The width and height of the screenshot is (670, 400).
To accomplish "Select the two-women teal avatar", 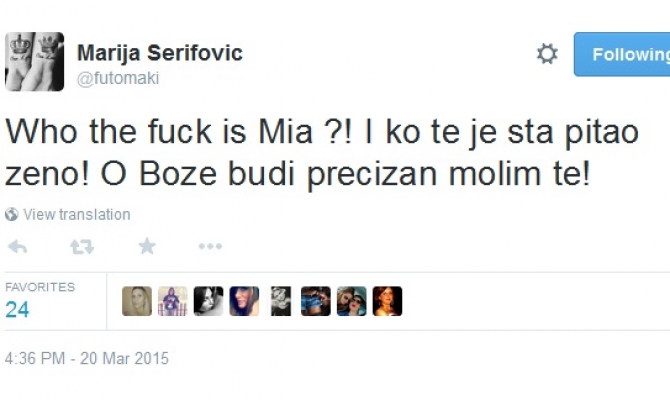I will (x=351, y=301).
